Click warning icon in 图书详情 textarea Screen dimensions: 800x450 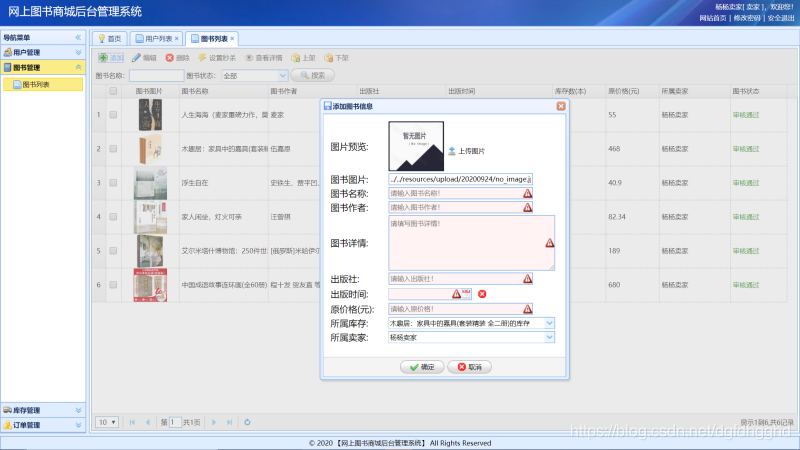pyautogui.click(x=549, y=243)
